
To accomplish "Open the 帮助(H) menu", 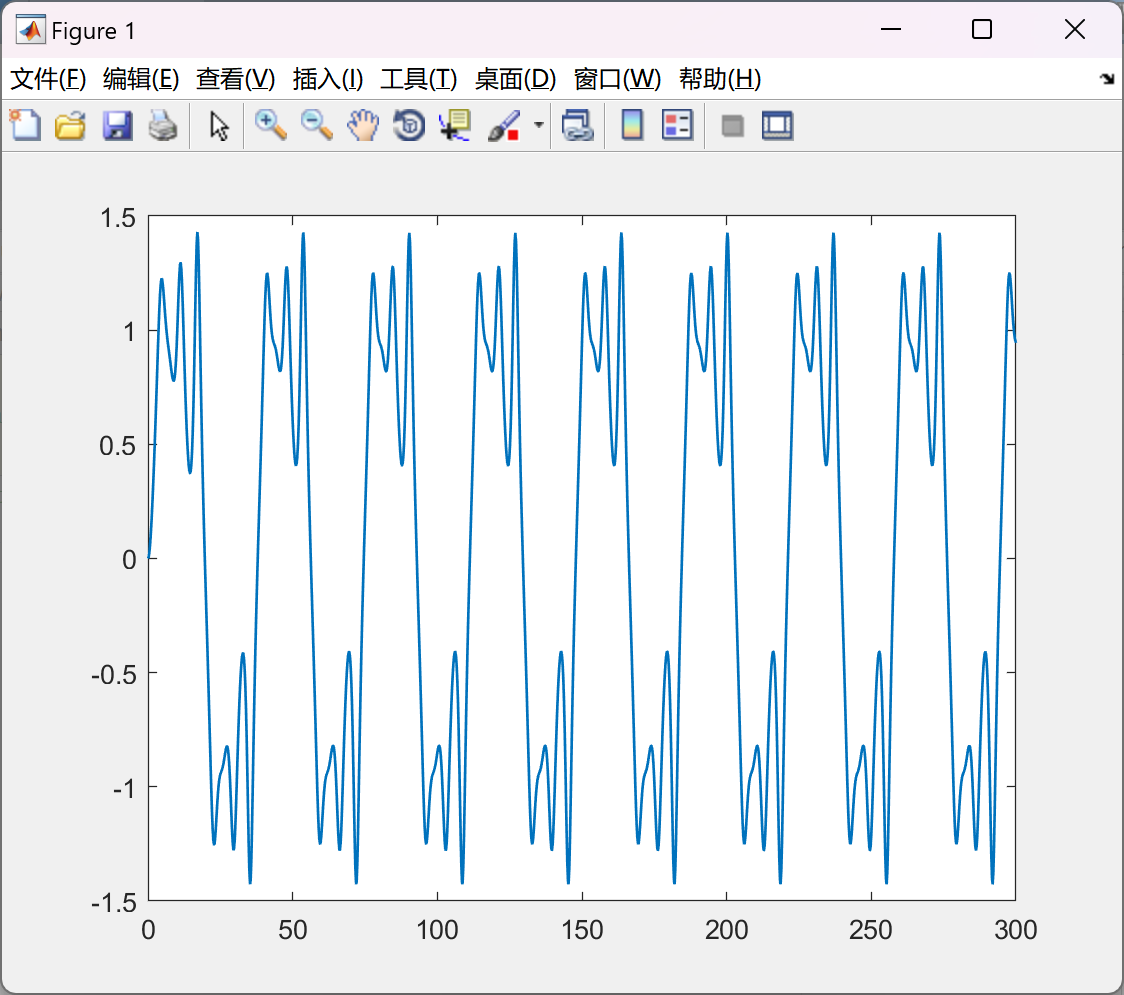I will click(x=720, y=79).
